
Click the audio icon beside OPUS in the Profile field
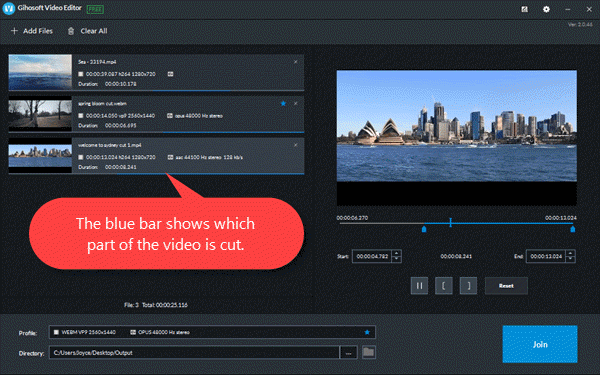pos(133,332)
